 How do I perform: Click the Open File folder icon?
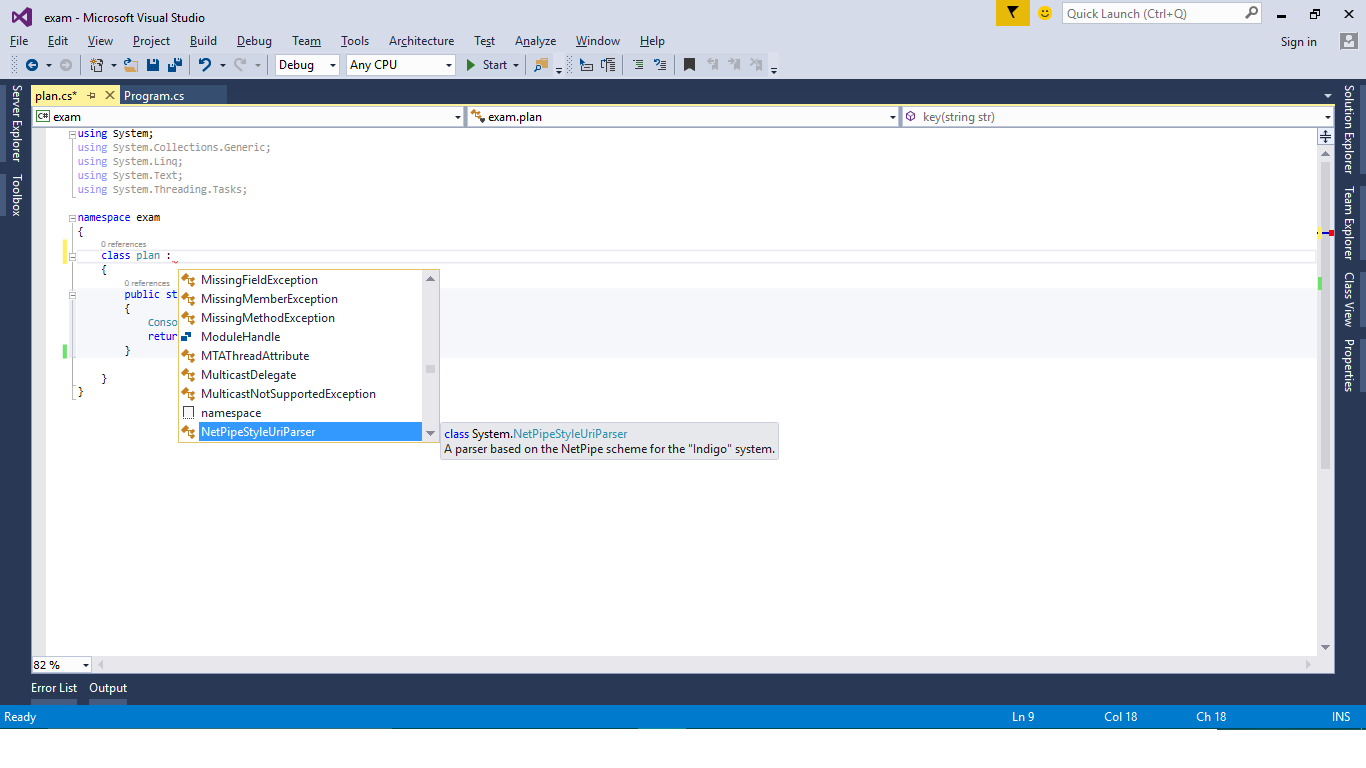pos(131,65)
